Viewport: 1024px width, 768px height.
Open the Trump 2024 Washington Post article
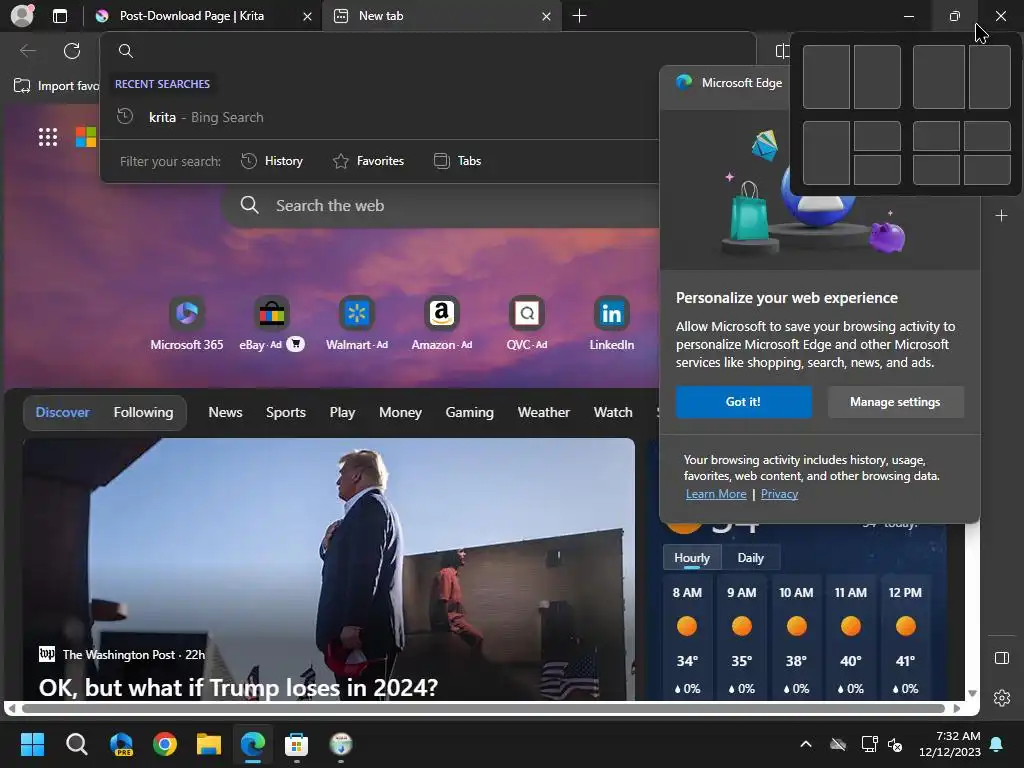coord(328,569)
